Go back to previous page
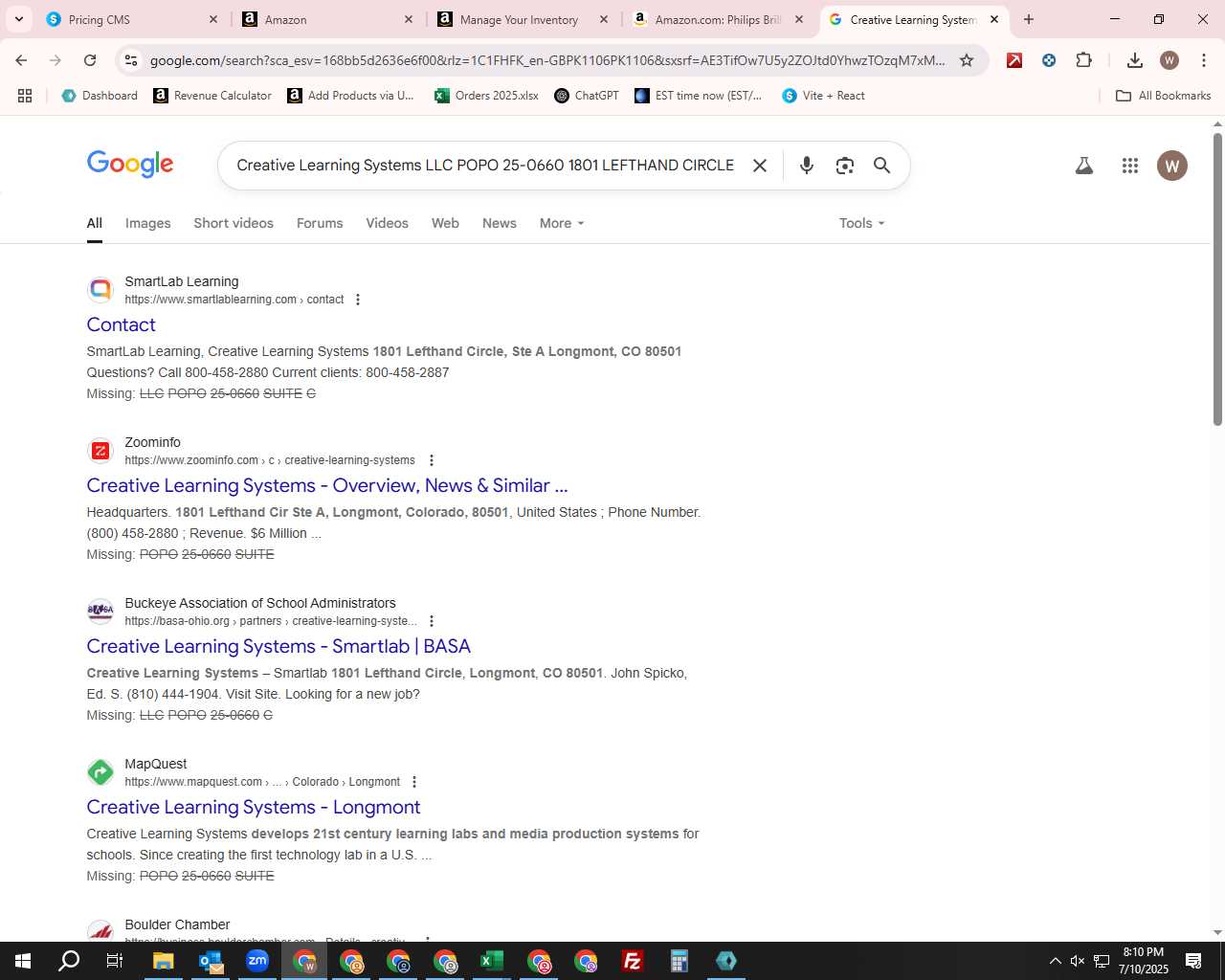Screen dimensions: 1225x980 [x=21, y=60]
